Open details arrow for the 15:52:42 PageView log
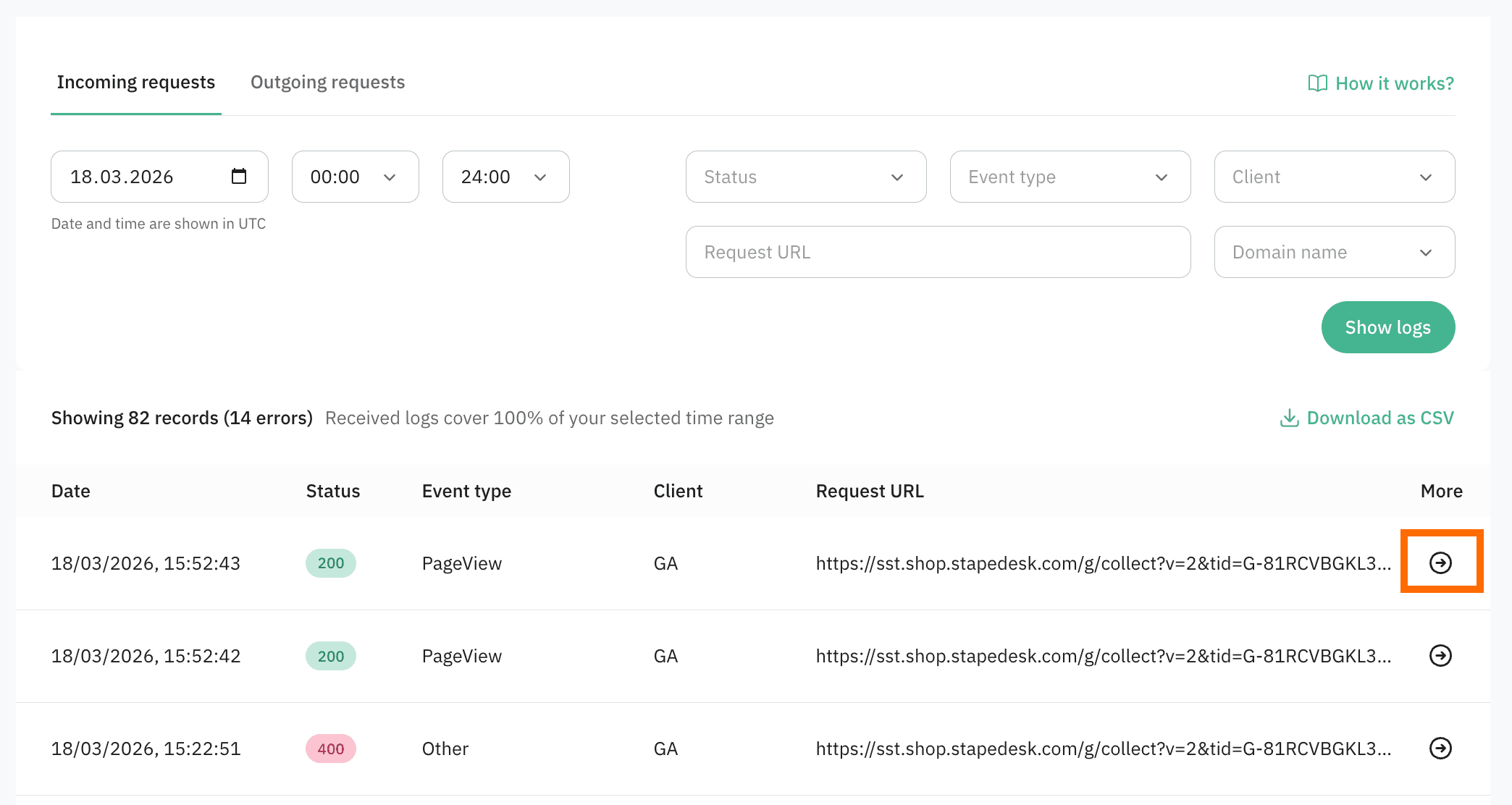Screen dimensions: 1512x805 (x=1441, y=656)
